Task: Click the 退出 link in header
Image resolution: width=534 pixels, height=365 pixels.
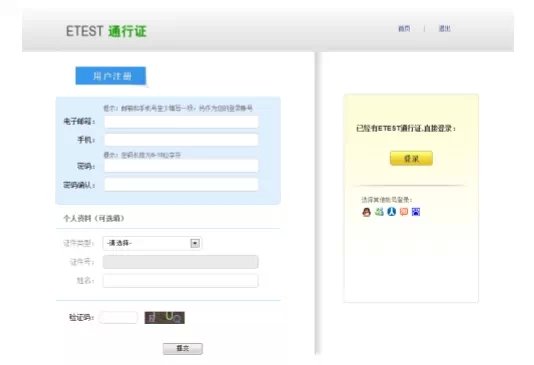Action: coord(444,29)
